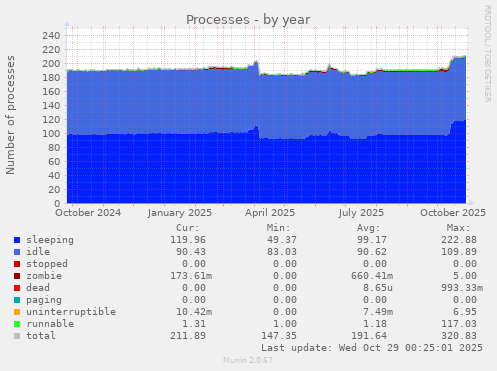Click the 'April 2025' x-axis label
The width and height of the screenshot is (497, 371).
point(270,213)
